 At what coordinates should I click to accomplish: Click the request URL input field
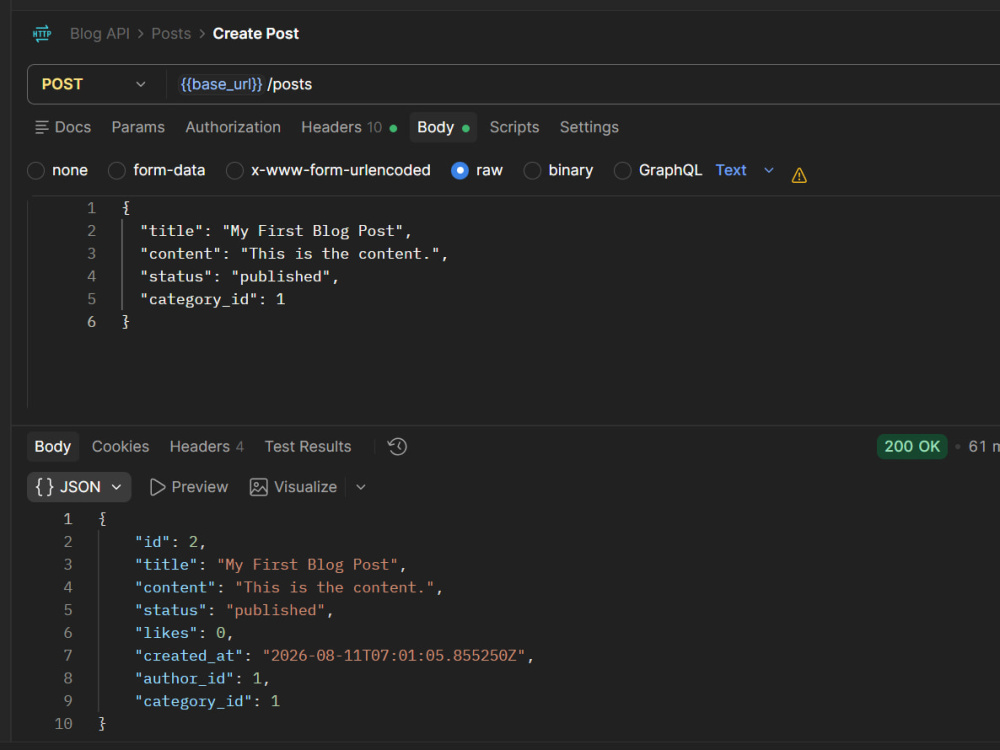tap(584, 84)
